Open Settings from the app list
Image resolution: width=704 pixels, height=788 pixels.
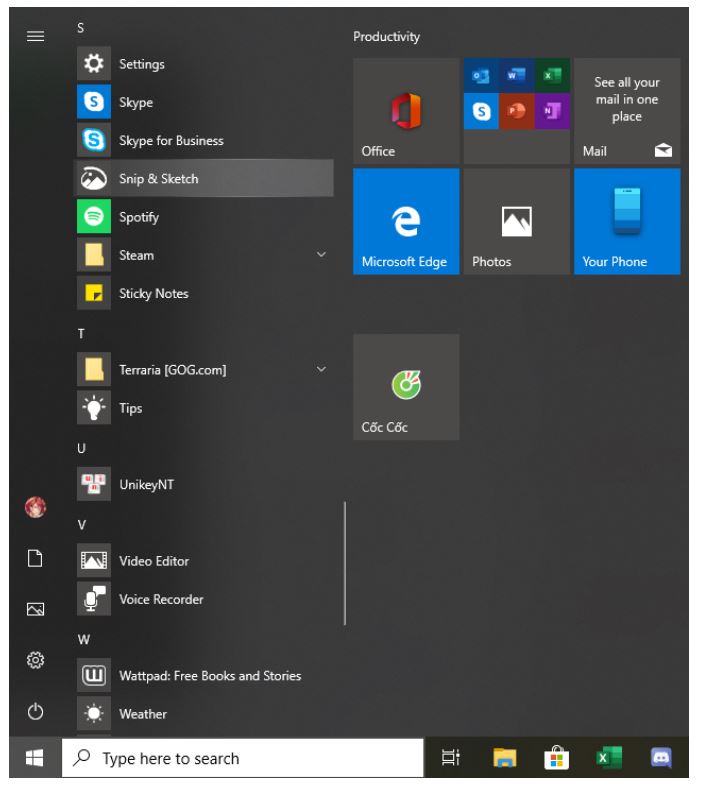pos(204,64)
